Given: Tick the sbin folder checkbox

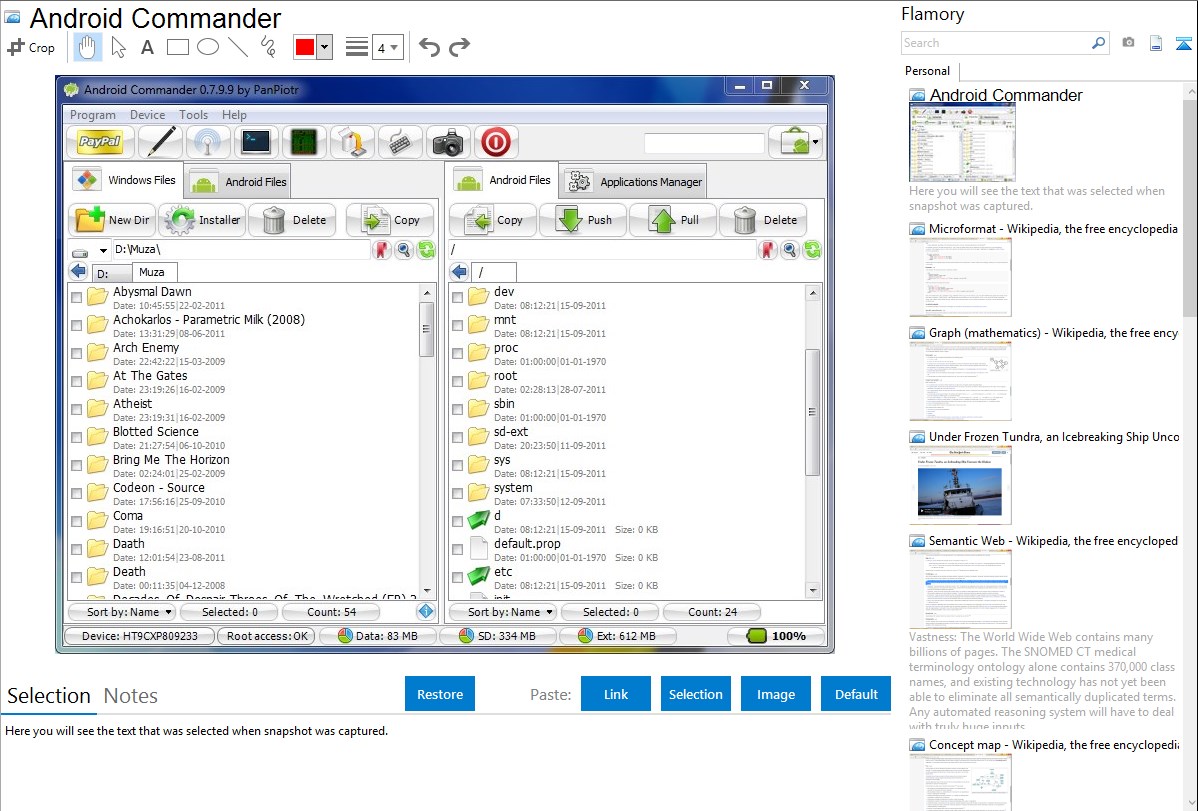Looking at the screenshot, I should pos(458,409).
